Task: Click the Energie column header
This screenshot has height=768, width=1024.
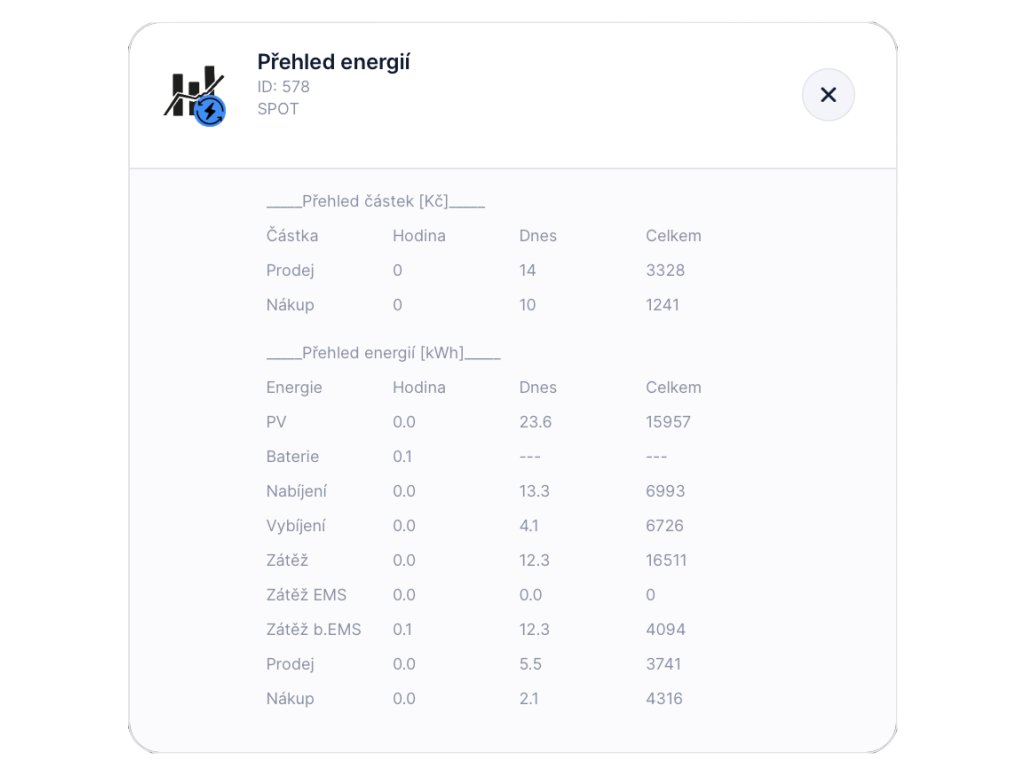Action: click(294, 387)
